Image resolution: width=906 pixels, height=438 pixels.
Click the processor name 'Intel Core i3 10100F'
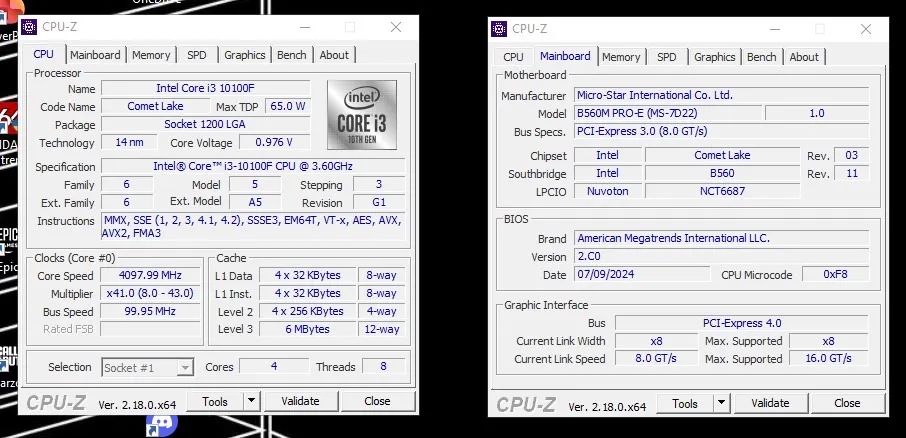tap(206, 88)
